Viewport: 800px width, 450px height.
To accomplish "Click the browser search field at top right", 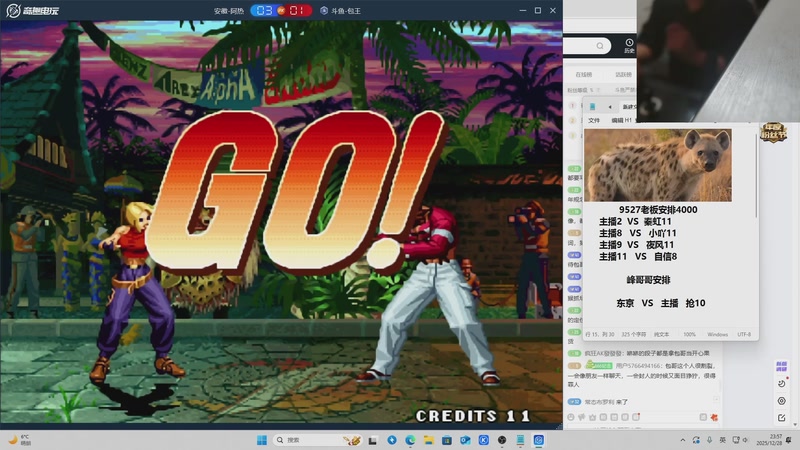I will 587,46.
